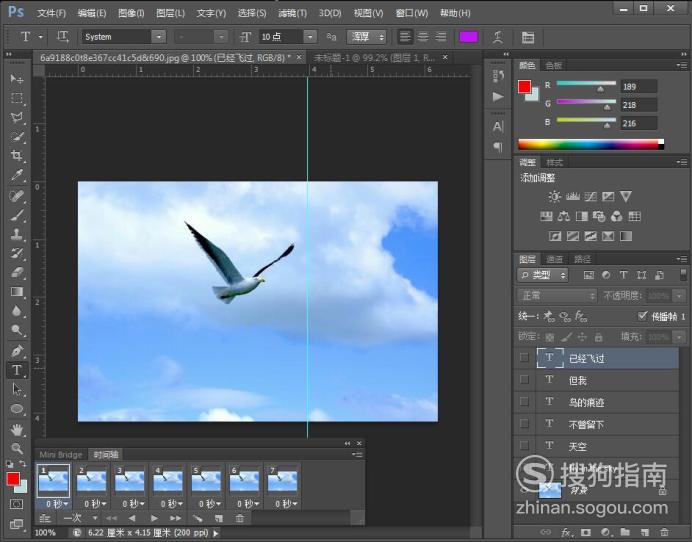Select the Horizontal Type tool
Image resolution: width=692 pixels, height=542 pixels.
[x=17, y=370]
